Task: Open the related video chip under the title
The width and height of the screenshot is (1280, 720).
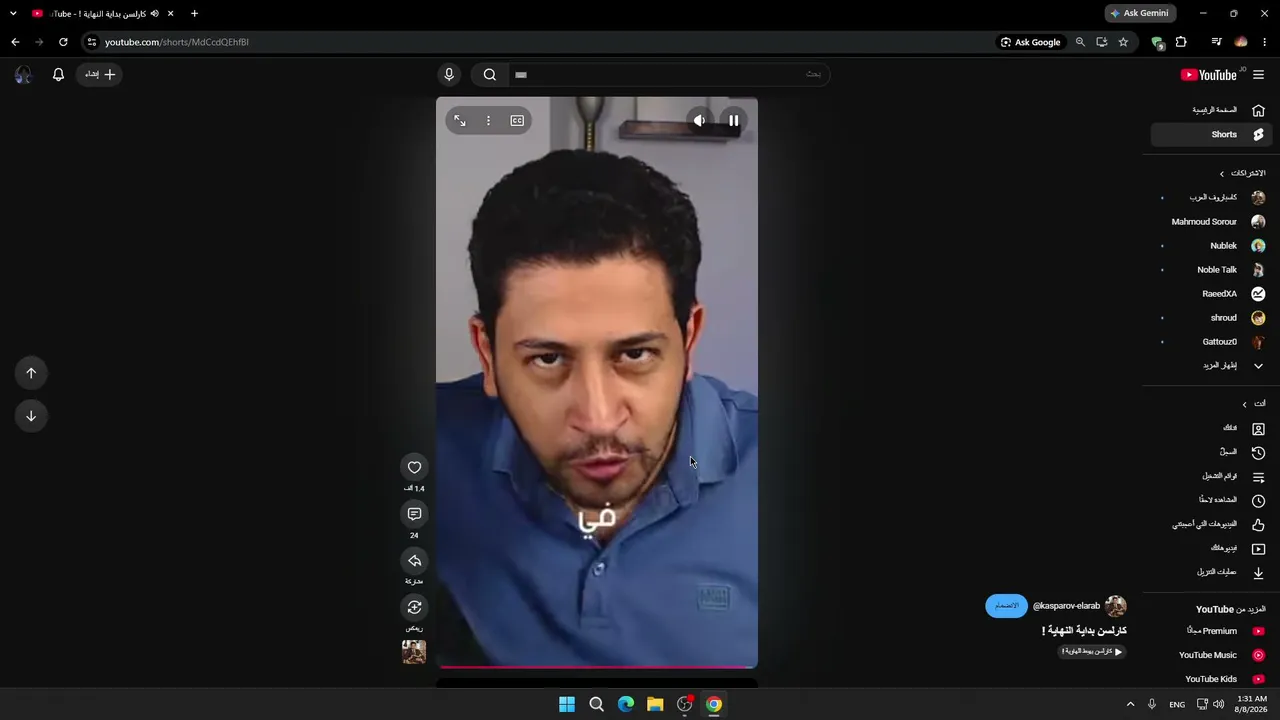Action: point(1091,652)
